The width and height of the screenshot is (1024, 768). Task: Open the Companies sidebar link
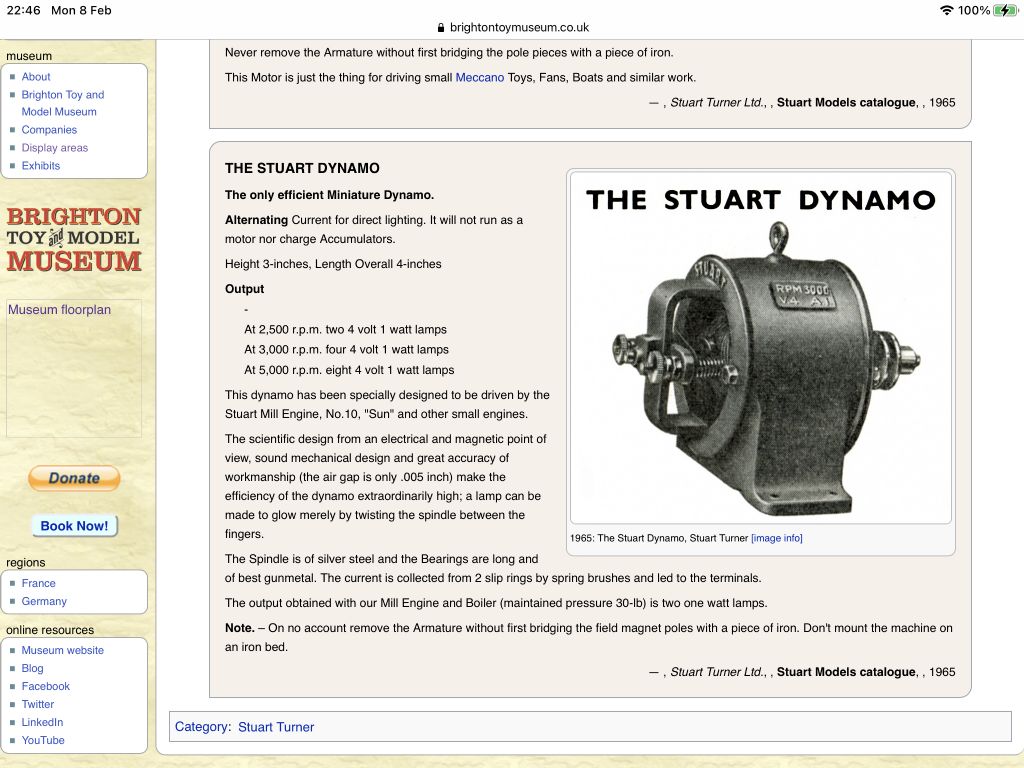[49, 129]
